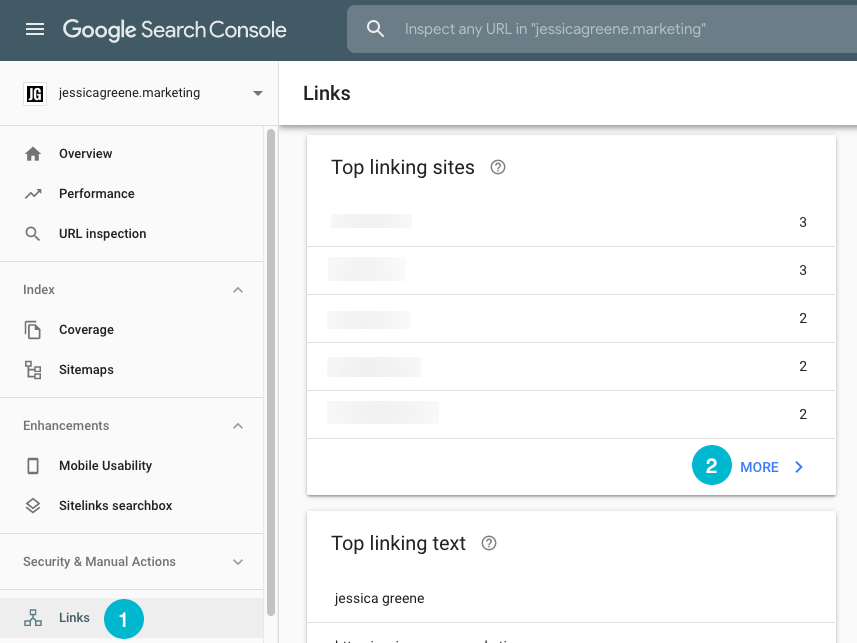The height and width of the screenshot is (643, 857).
Task: Open help for Top linking sites
Action: (x=498, y=167)
